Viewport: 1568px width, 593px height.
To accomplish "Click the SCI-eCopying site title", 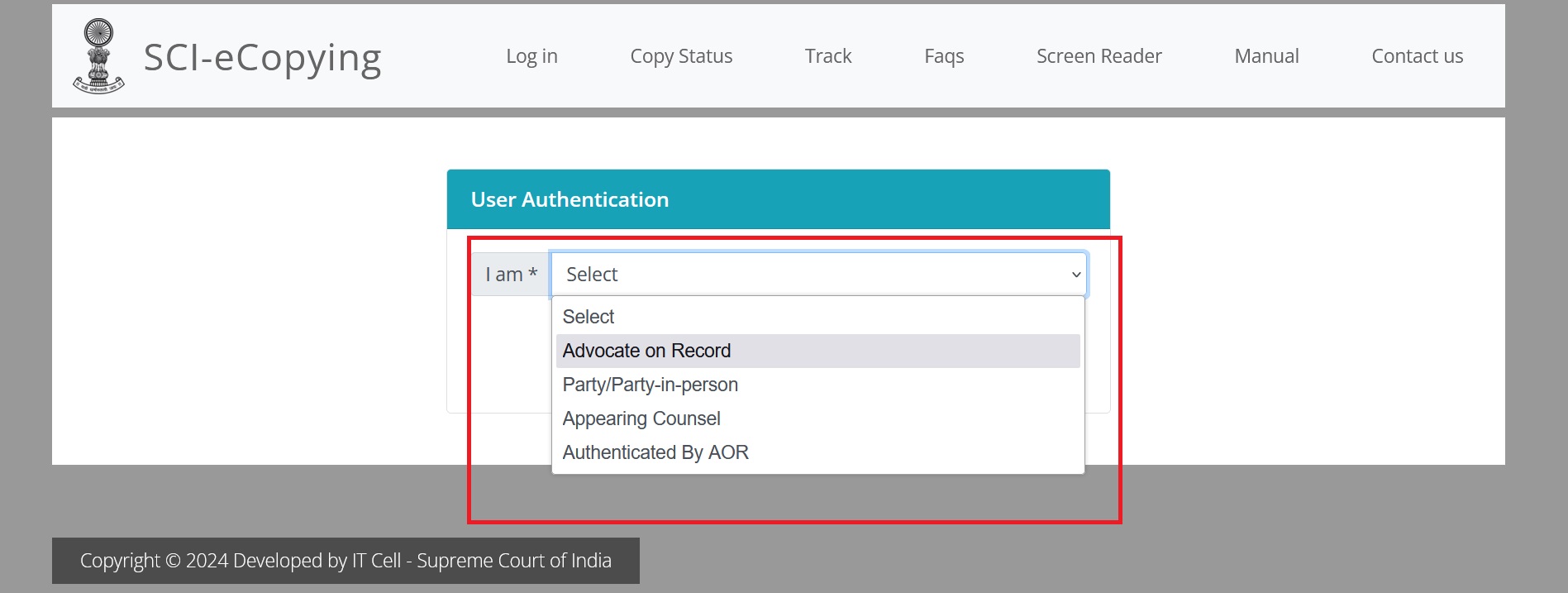I will [x=262, y=57].
